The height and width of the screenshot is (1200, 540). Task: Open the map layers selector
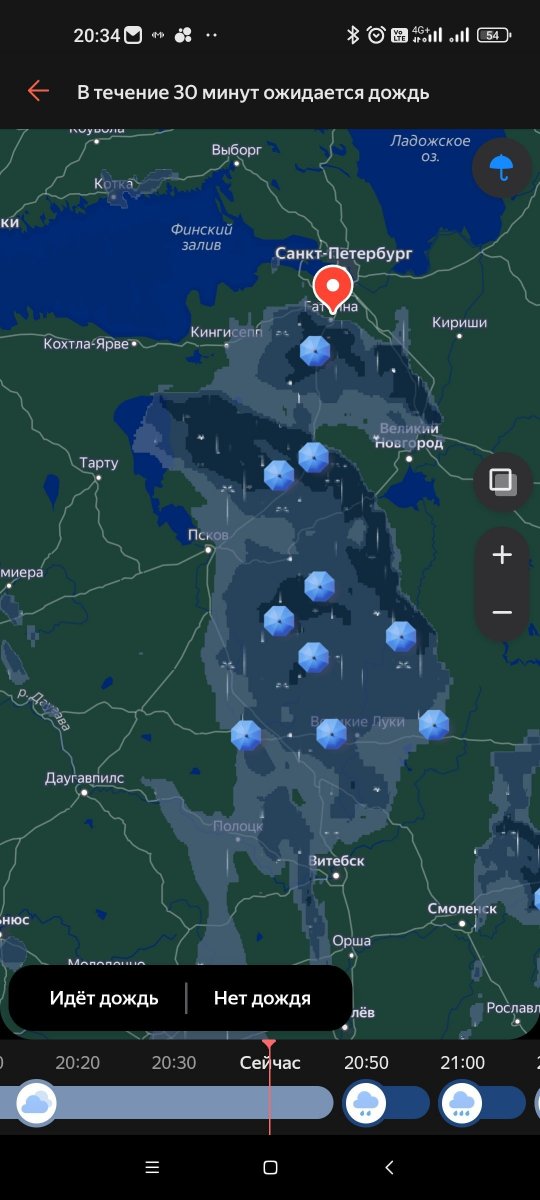pyautogui.click(x=502, y=481)
